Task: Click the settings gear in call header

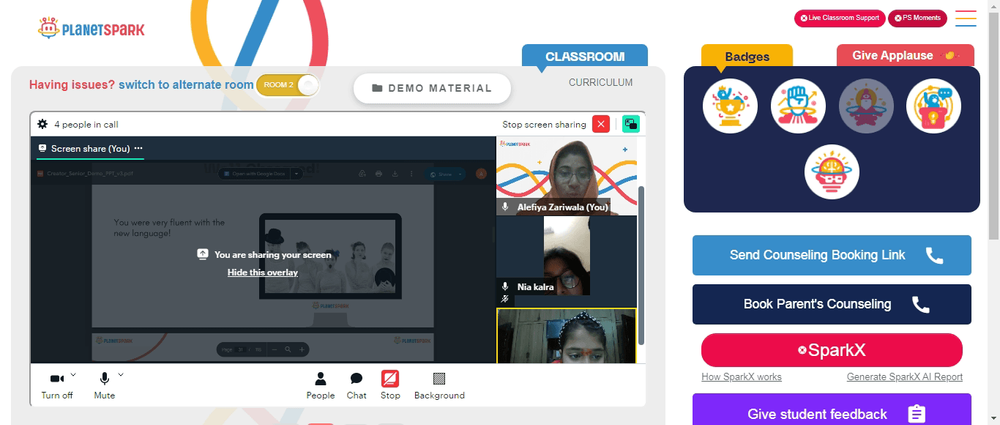Action: [x=42, y=124]
